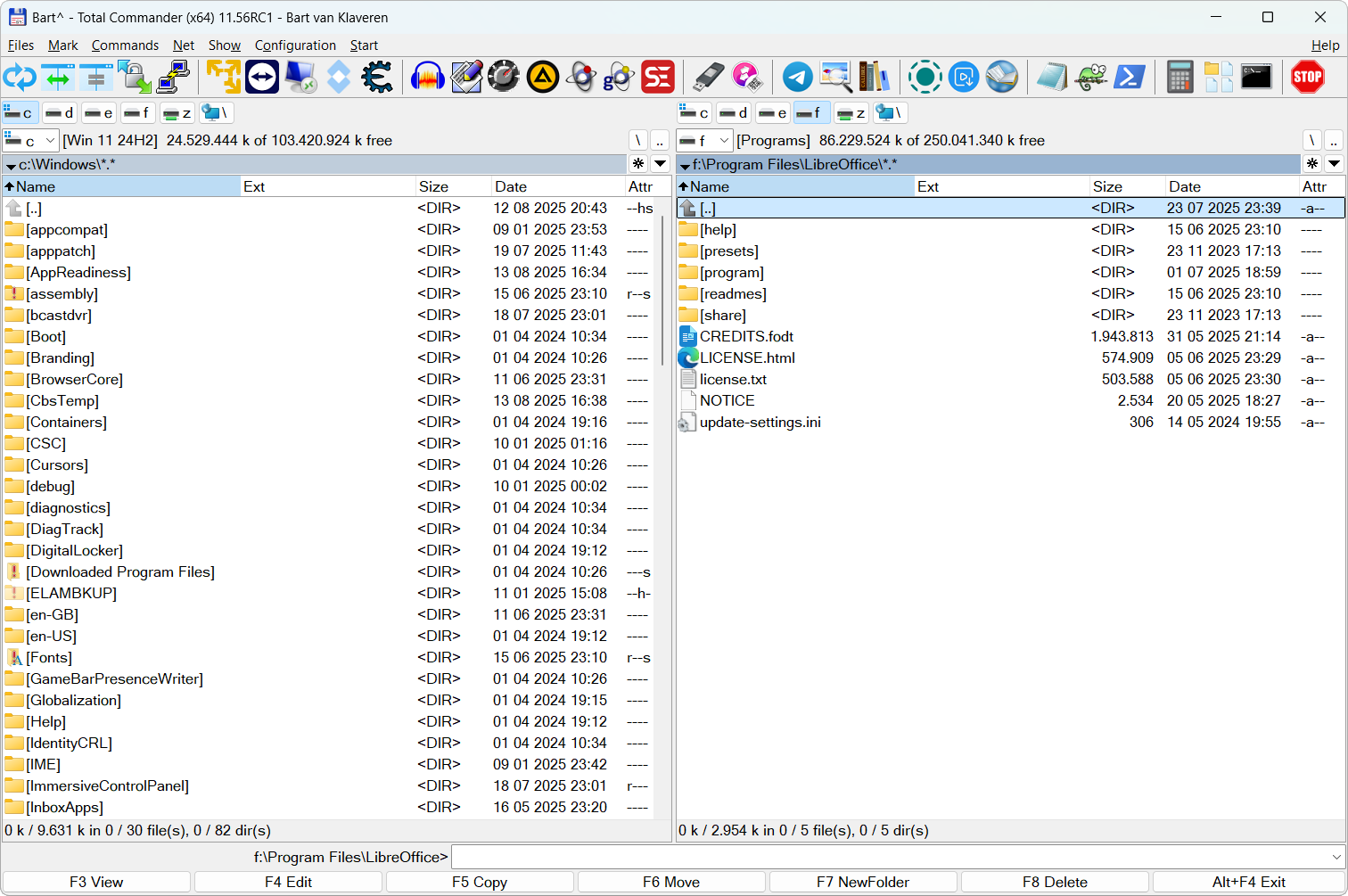Image resolution: width=1348 pixels, height=896 pixels.
Task: Click the F3 View button
Action: point(96,882)
